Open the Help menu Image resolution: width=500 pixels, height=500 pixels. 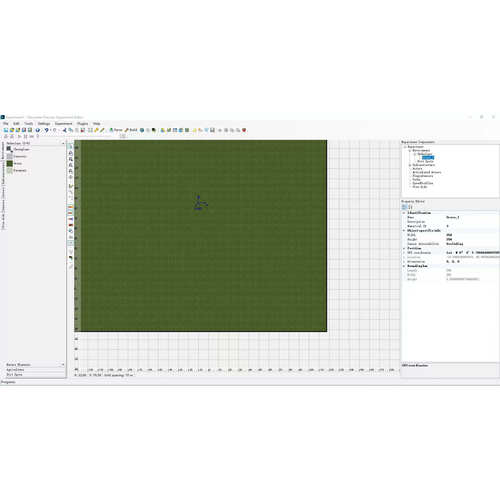(97, 124)
